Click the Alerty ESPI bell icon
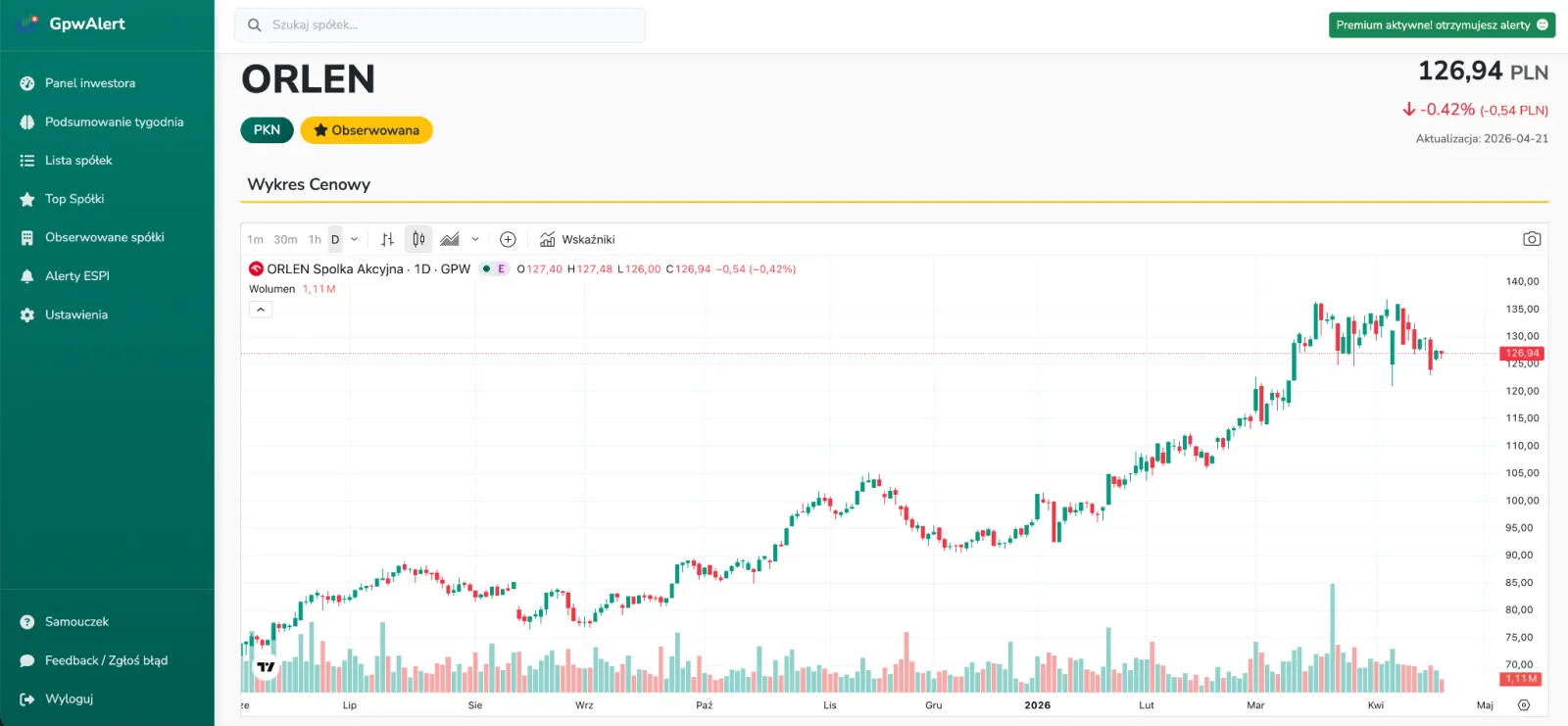This screenshot has height=726, width=1568. coord(27,276)
